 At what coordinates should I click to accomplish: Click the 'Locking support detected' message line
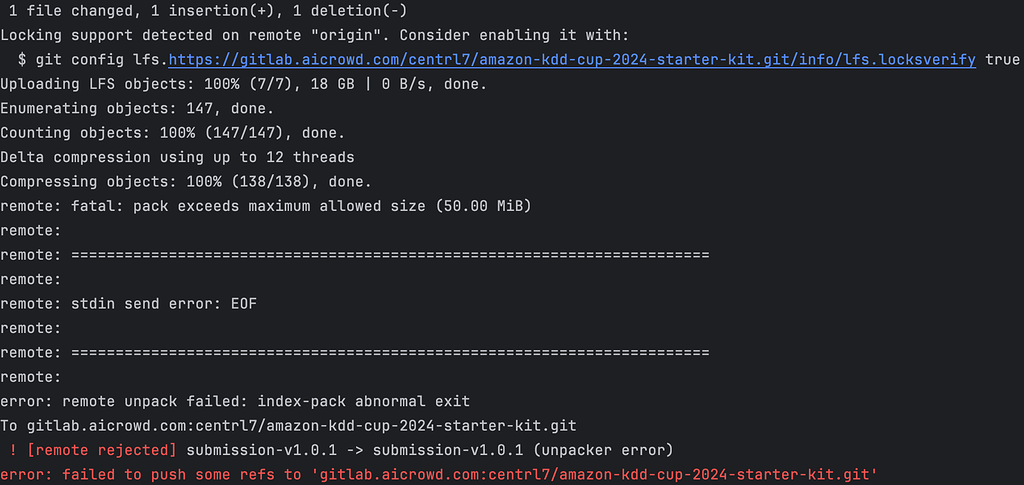314,35
